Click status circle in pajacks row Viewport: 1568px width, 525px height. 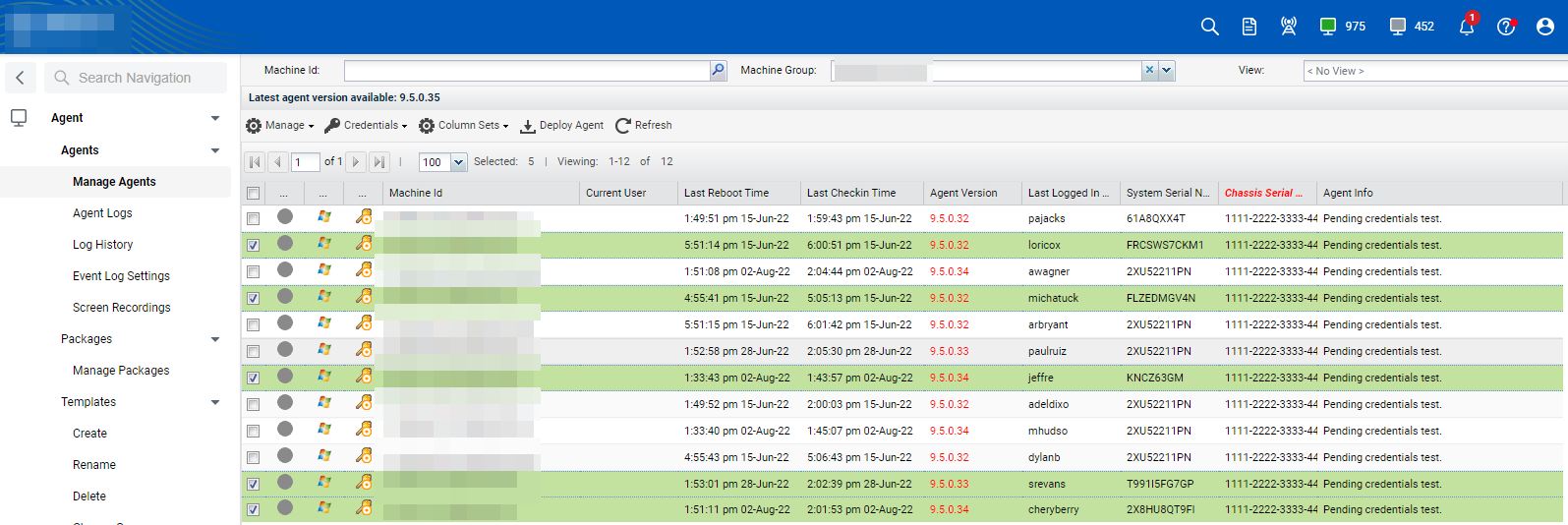coord(285,216)
